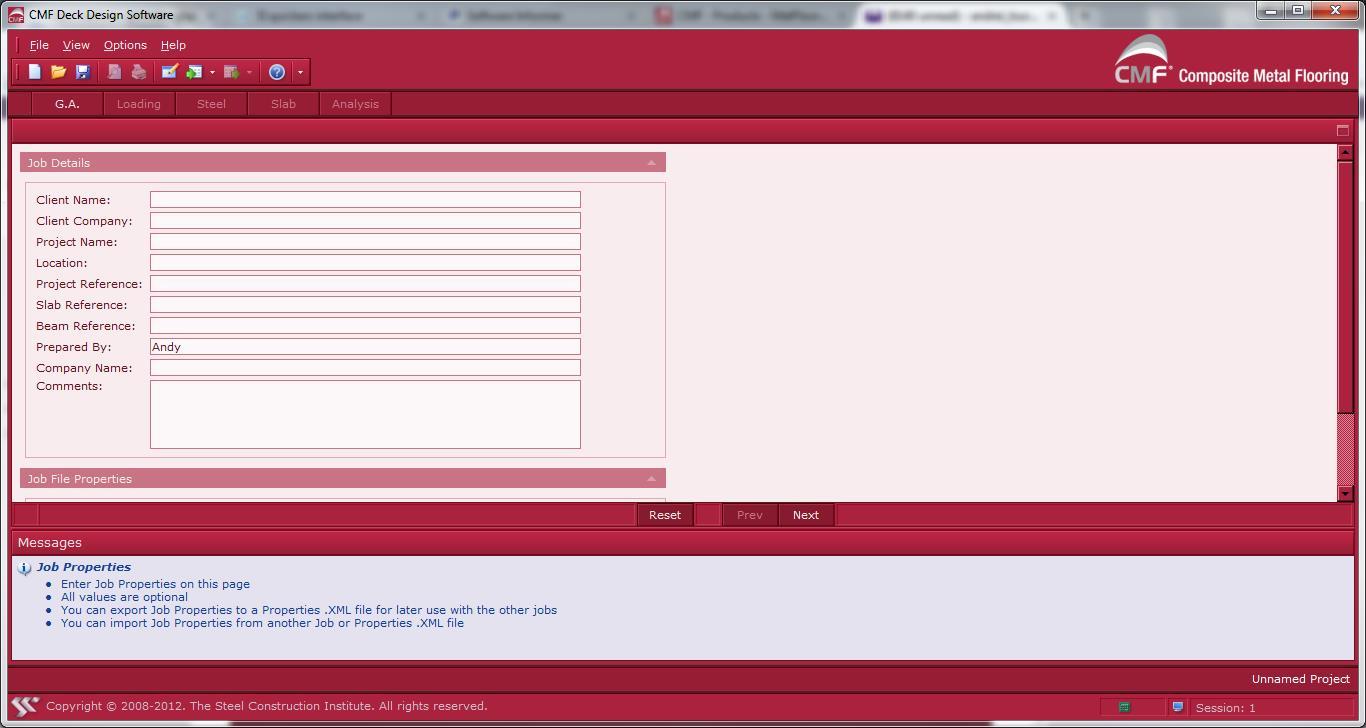Click the import properties green-arrow icon
This screenshot has height=728, width=1366.
pyautogui.click(x=194, y=72)
